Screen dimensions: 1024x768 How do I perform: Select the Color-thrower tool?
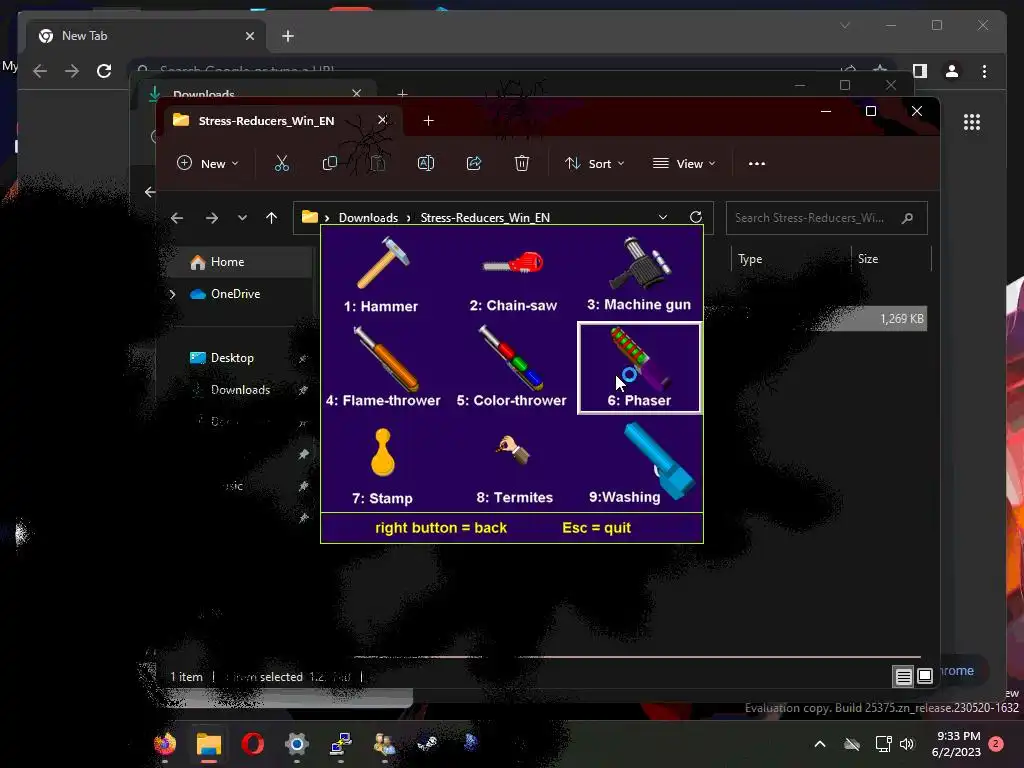tap(511, 368)
